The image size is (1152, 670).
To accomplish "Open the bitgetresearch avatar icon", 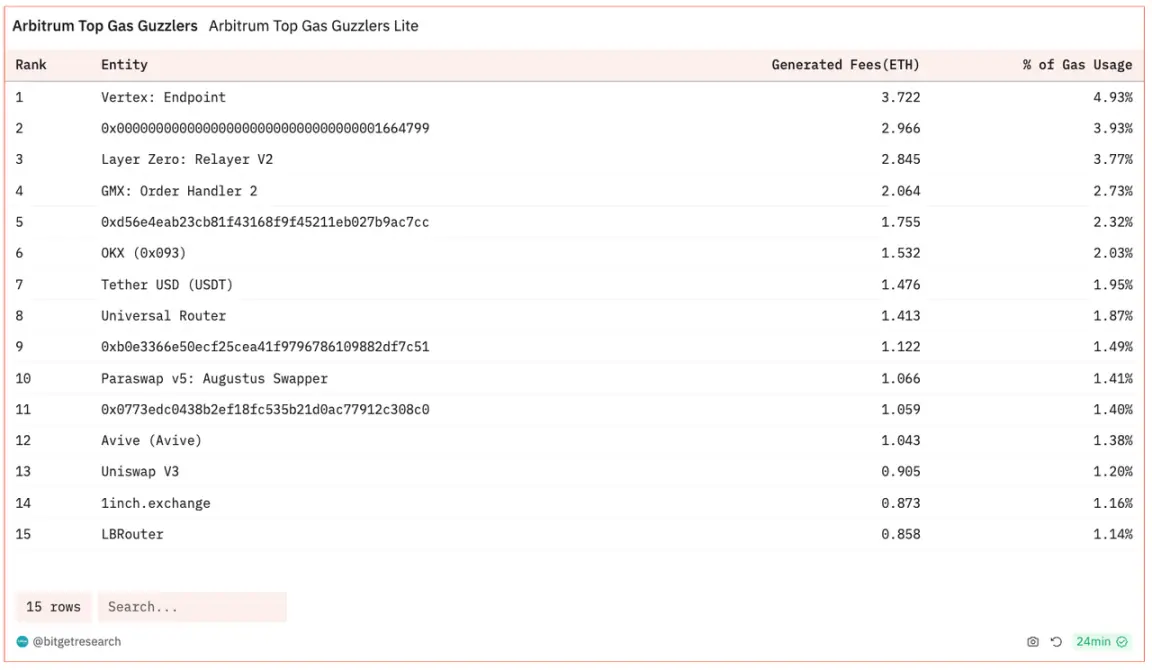I will click(22, 641).
